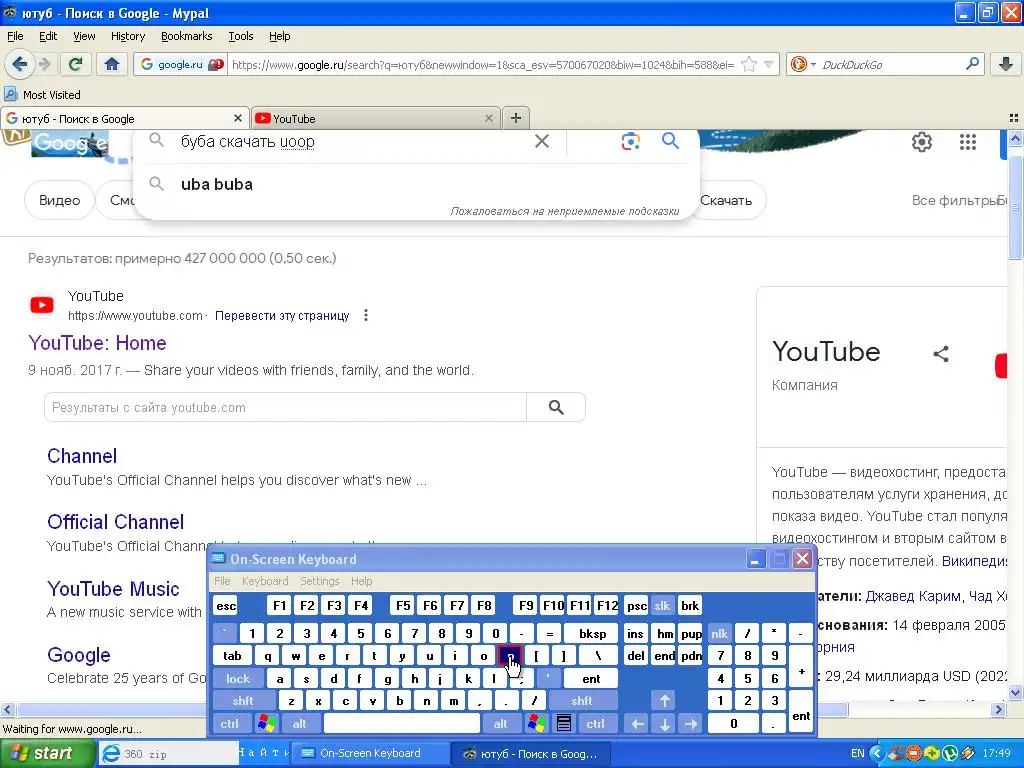Image resolution: width=1024 pixels, height=768 pixels.
Task: Click the on-screen keyboard space bar
Action: [402, 724]
